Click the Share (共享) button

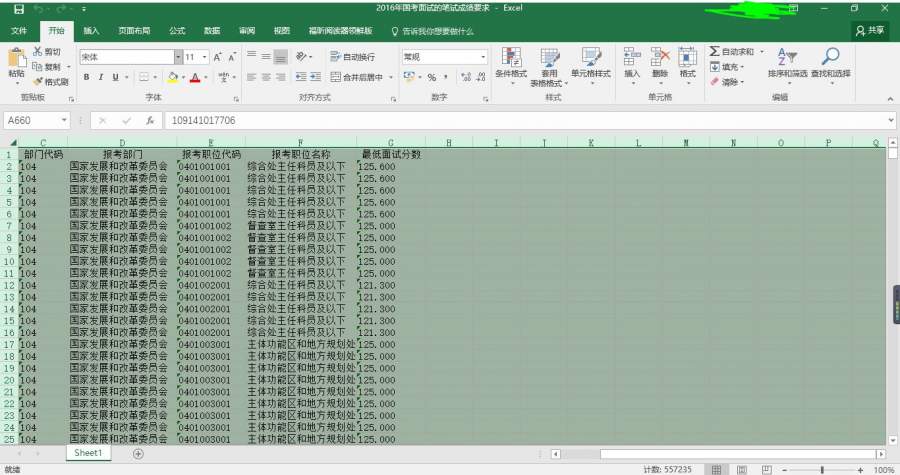click(870, 30)
